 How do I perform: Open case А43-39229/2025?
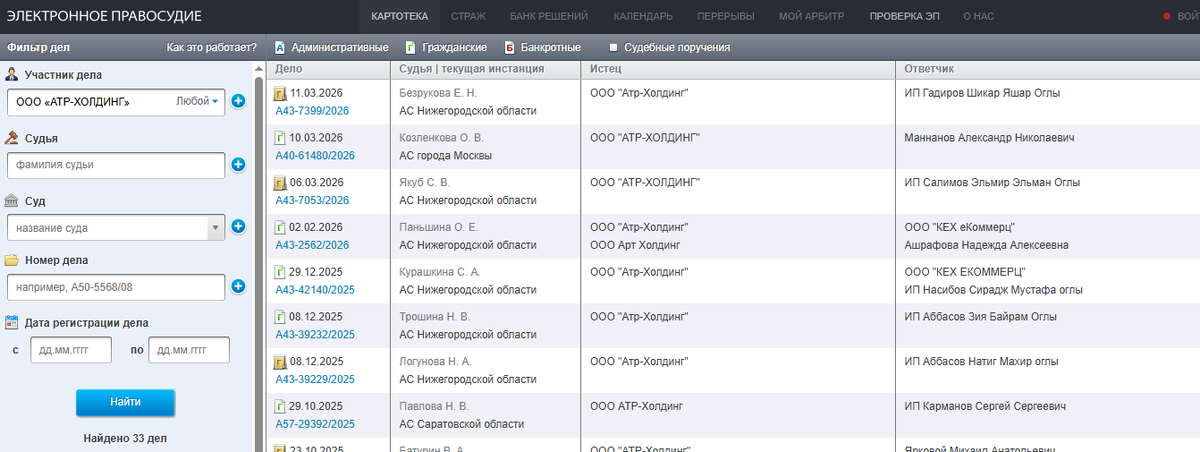[315, 380]
